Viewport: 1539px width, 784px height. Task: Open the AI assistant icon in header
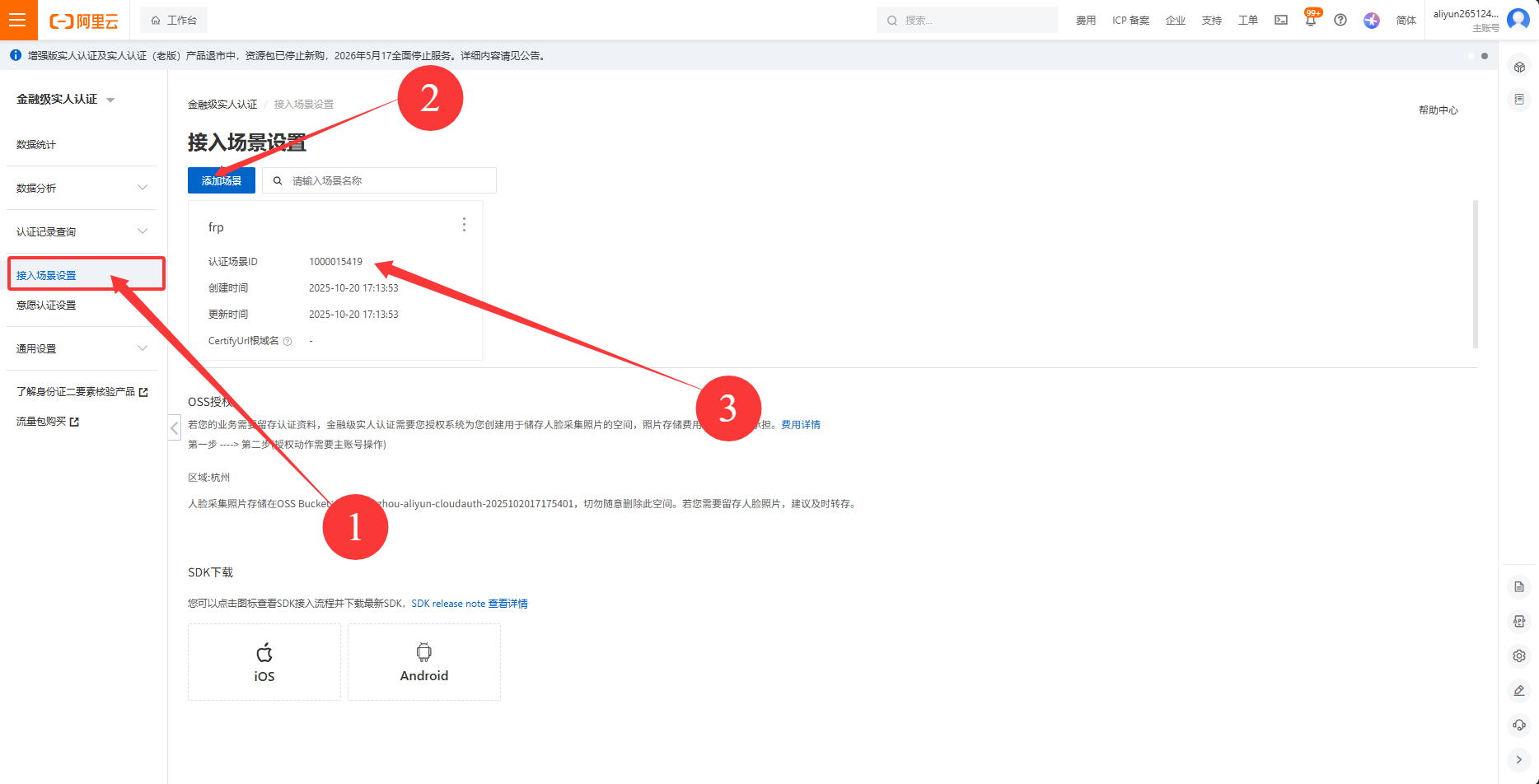1372,21
